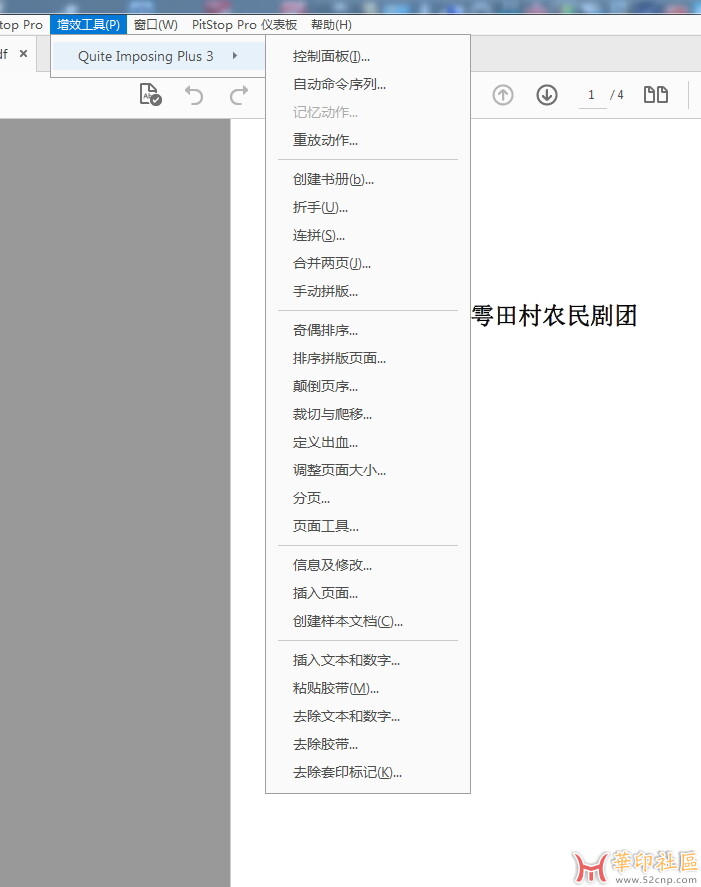Select 控制面板(I)... from the submenu

pyautogui.click(x=331, y=56)
